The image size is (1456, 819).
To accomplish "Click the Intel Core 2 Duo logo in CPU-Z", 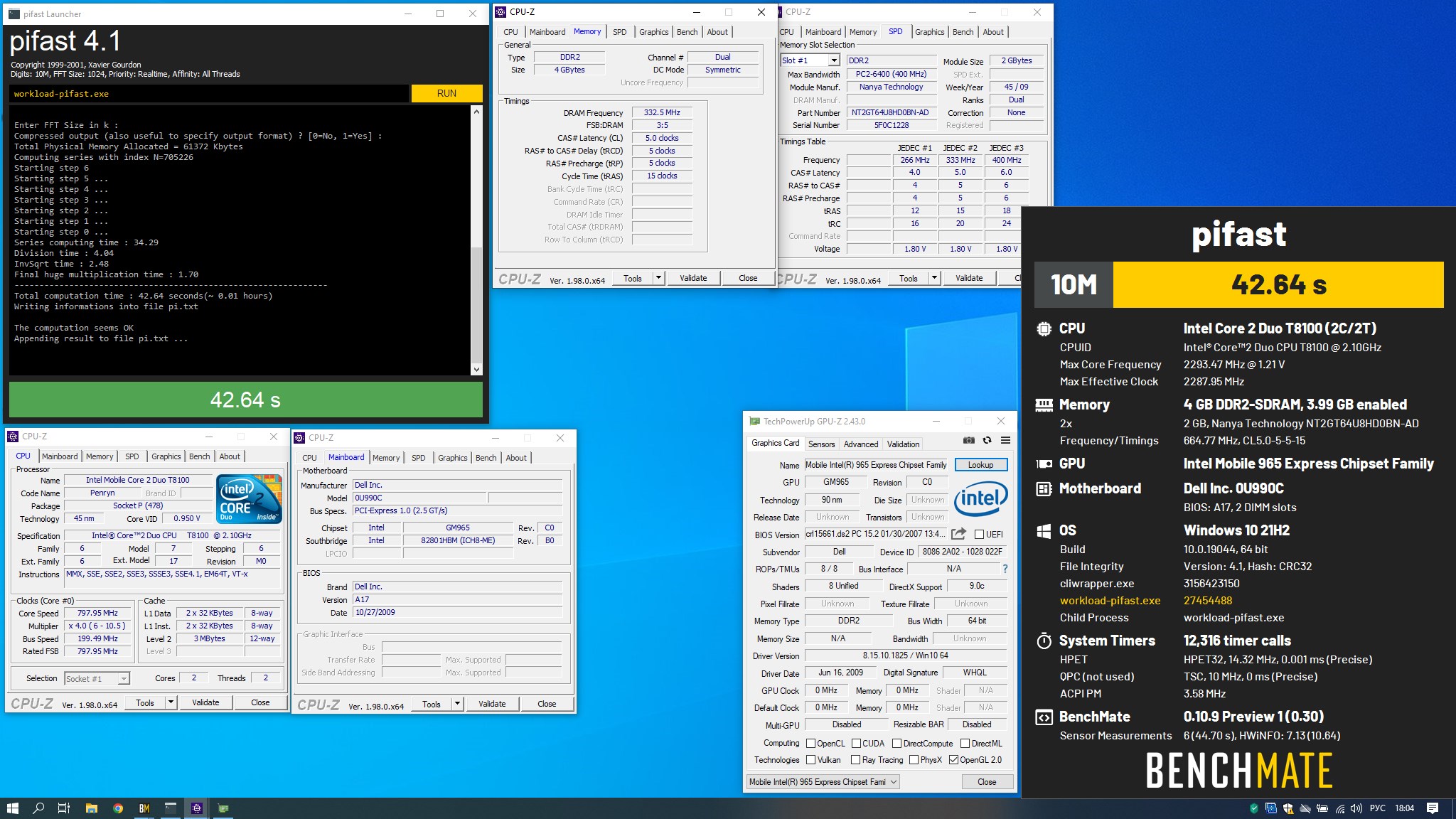I will pos(249,498).
